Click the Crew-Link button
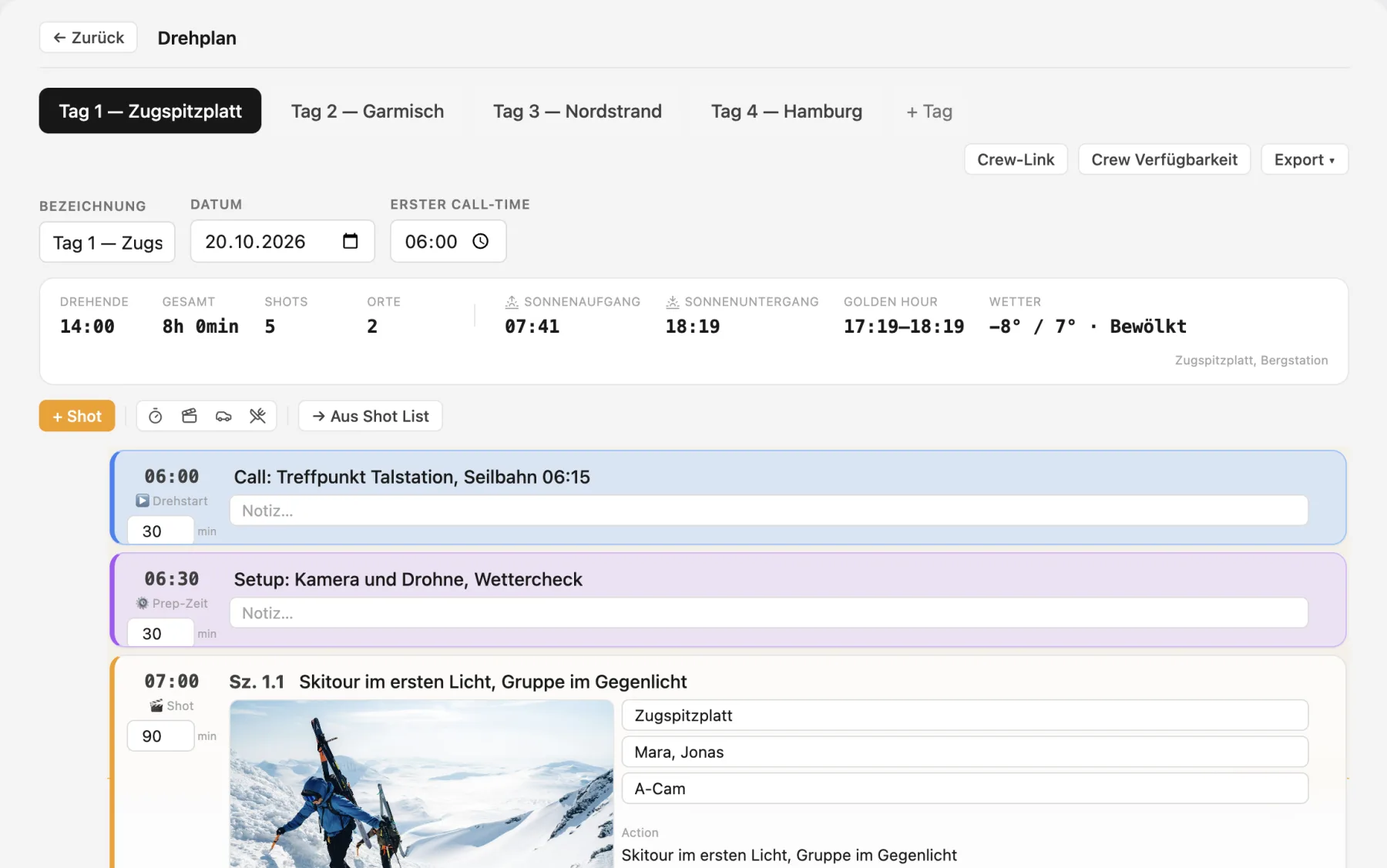 1016,159
